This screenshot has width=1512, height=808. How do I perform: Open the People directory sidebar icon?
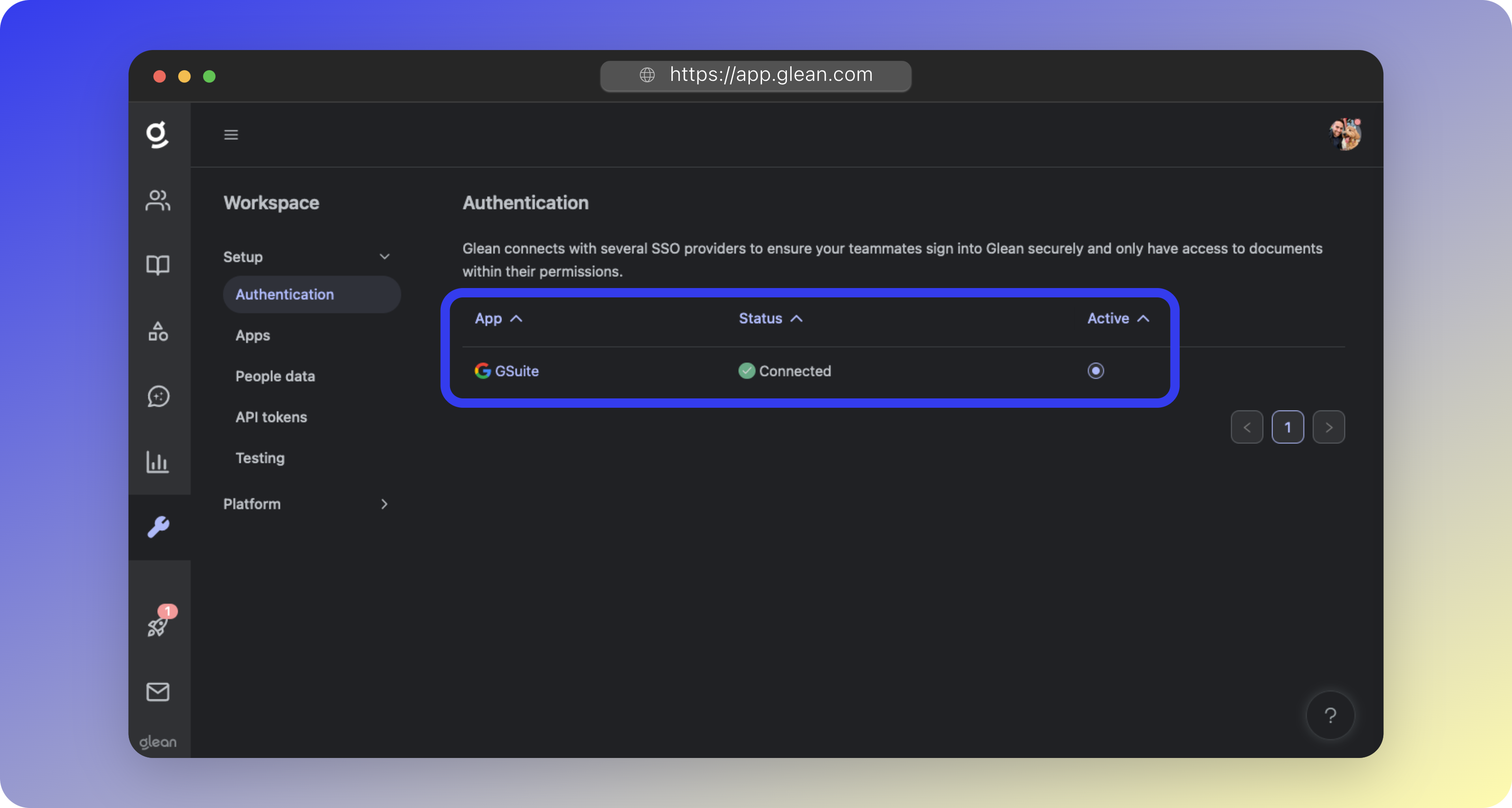[157, 201]
